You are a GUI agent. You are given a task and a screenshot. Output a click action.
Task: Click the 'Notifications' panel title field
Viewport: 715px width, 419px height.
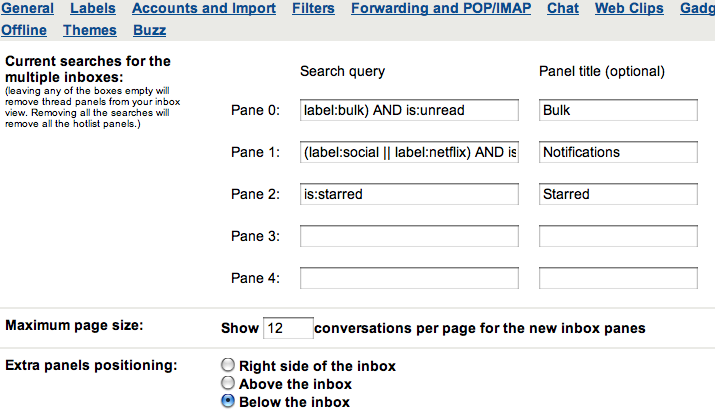(618, 152)
